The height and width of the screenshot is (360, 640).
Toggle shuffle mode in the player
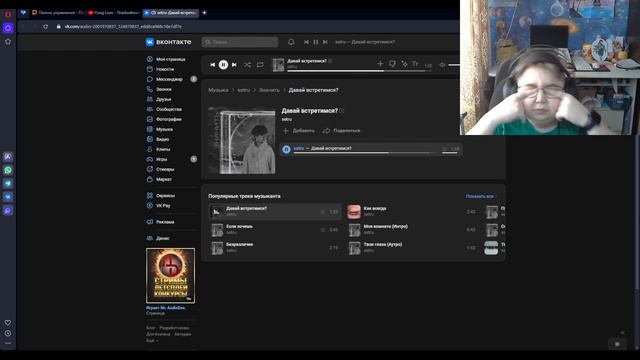click(x=247, y=64)
